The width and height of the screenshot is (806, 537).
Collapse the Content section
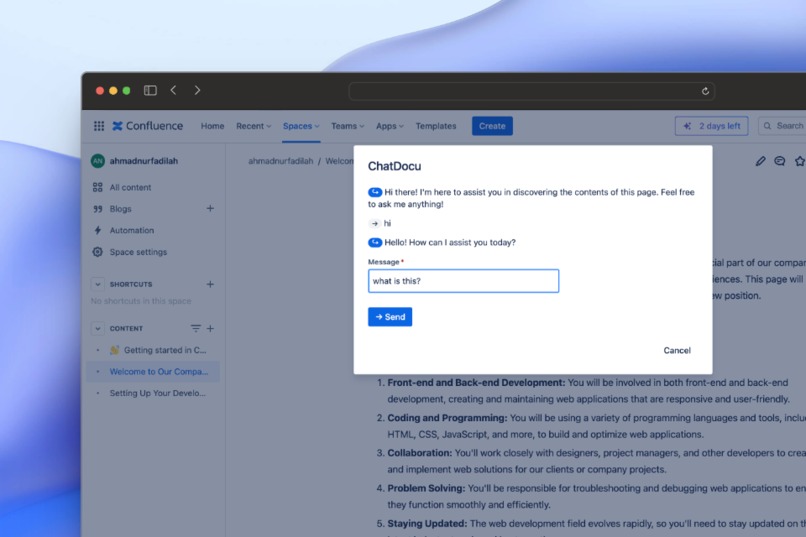98,328
